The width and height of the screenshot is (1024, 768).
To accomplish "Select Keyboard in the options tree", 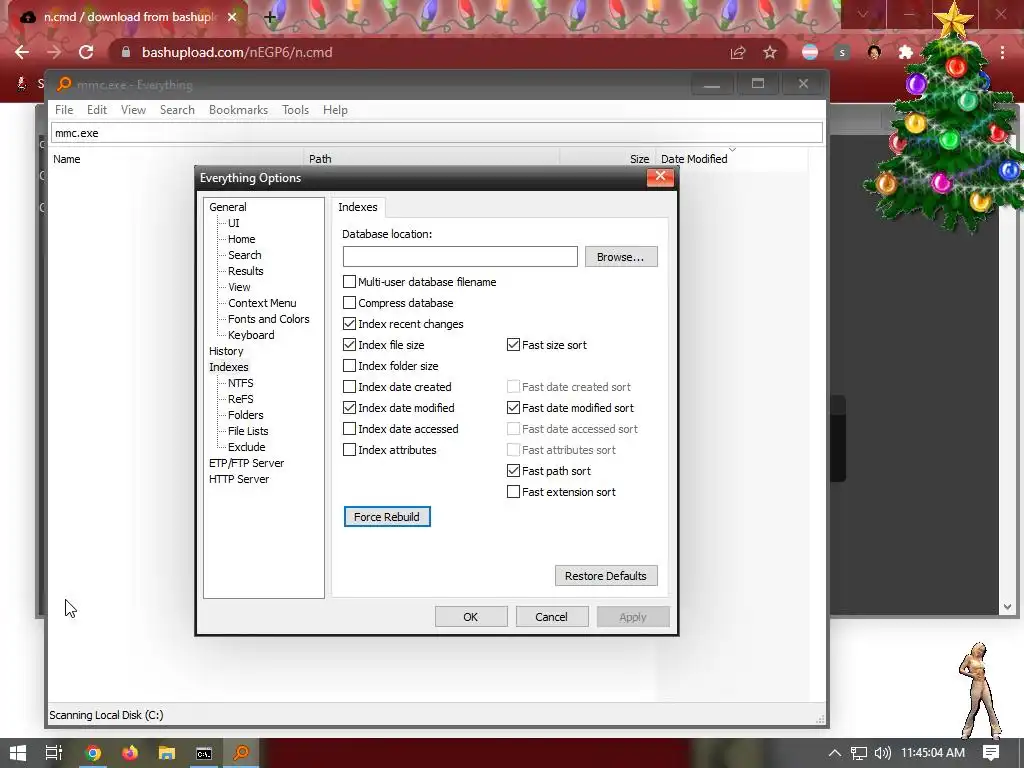I will pos(251,335).
